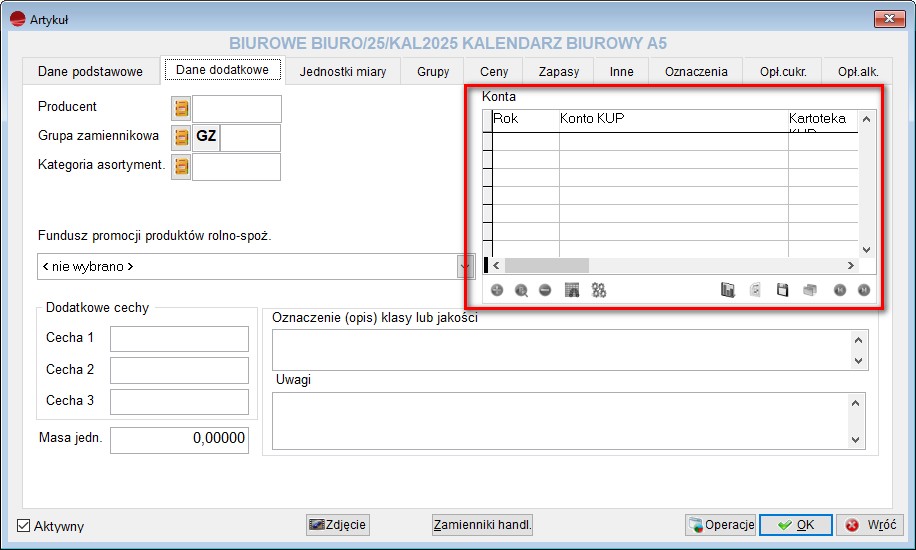Open the Producent lookup list icon
Screen dimensions: 916x550
[x=181, y=108]
